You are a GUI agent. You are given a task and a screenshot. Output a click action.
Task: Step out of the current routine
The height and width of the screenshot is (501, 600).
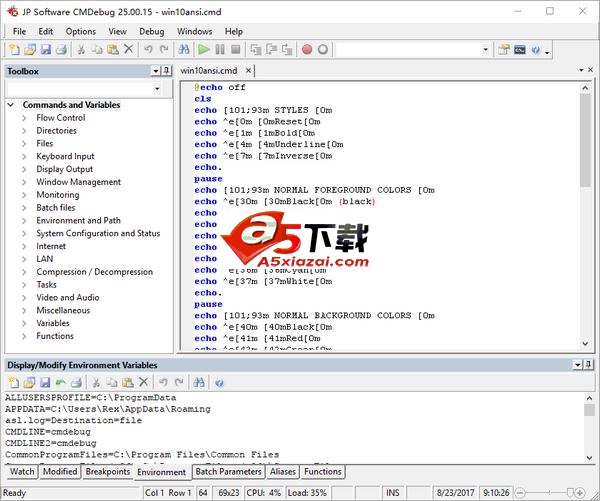tap(287, 49)
